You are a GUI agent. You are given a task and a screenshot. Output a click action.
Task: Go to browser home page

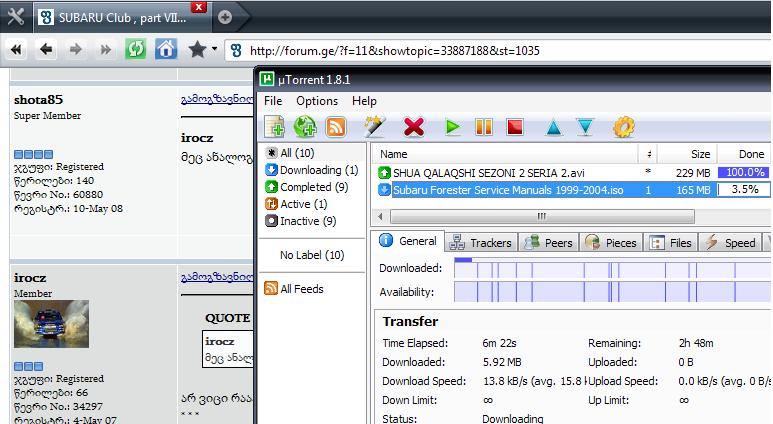[x=166, y=49]
